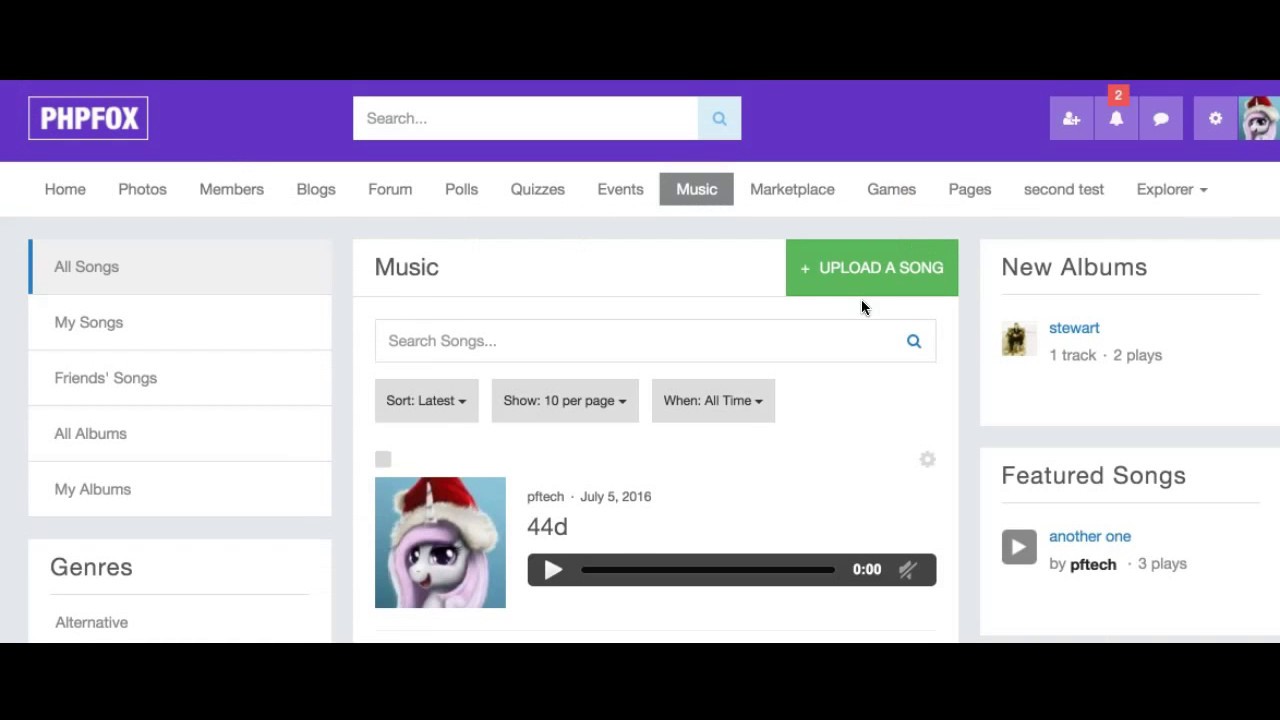The height and width of the screenshot is (720, 1280).
Task: Click the header search magnifier button
Action: click(719, 118)
